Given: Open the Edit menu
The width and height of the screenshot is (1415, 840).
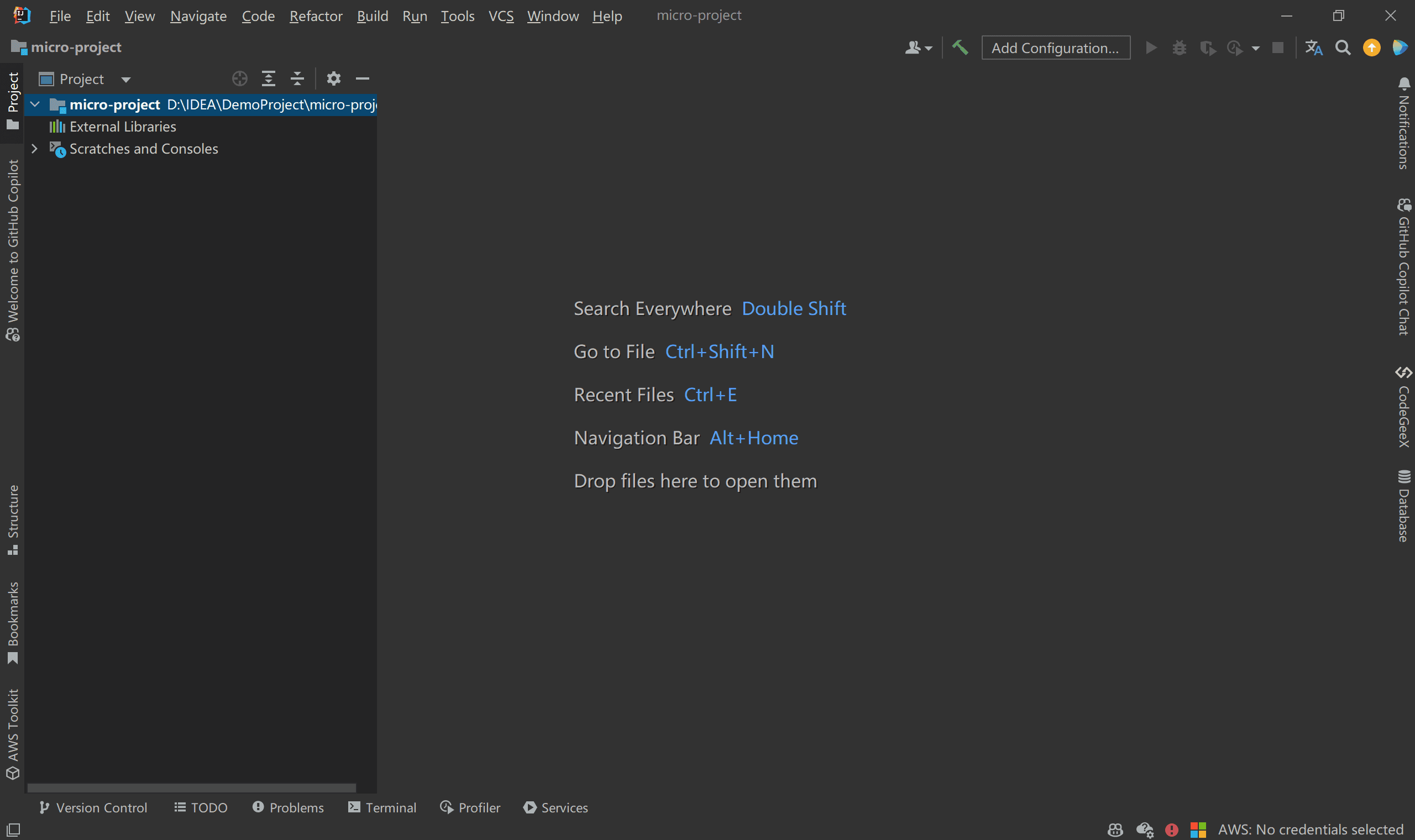Looking at the screenshot, I should [x=97, y=16].
